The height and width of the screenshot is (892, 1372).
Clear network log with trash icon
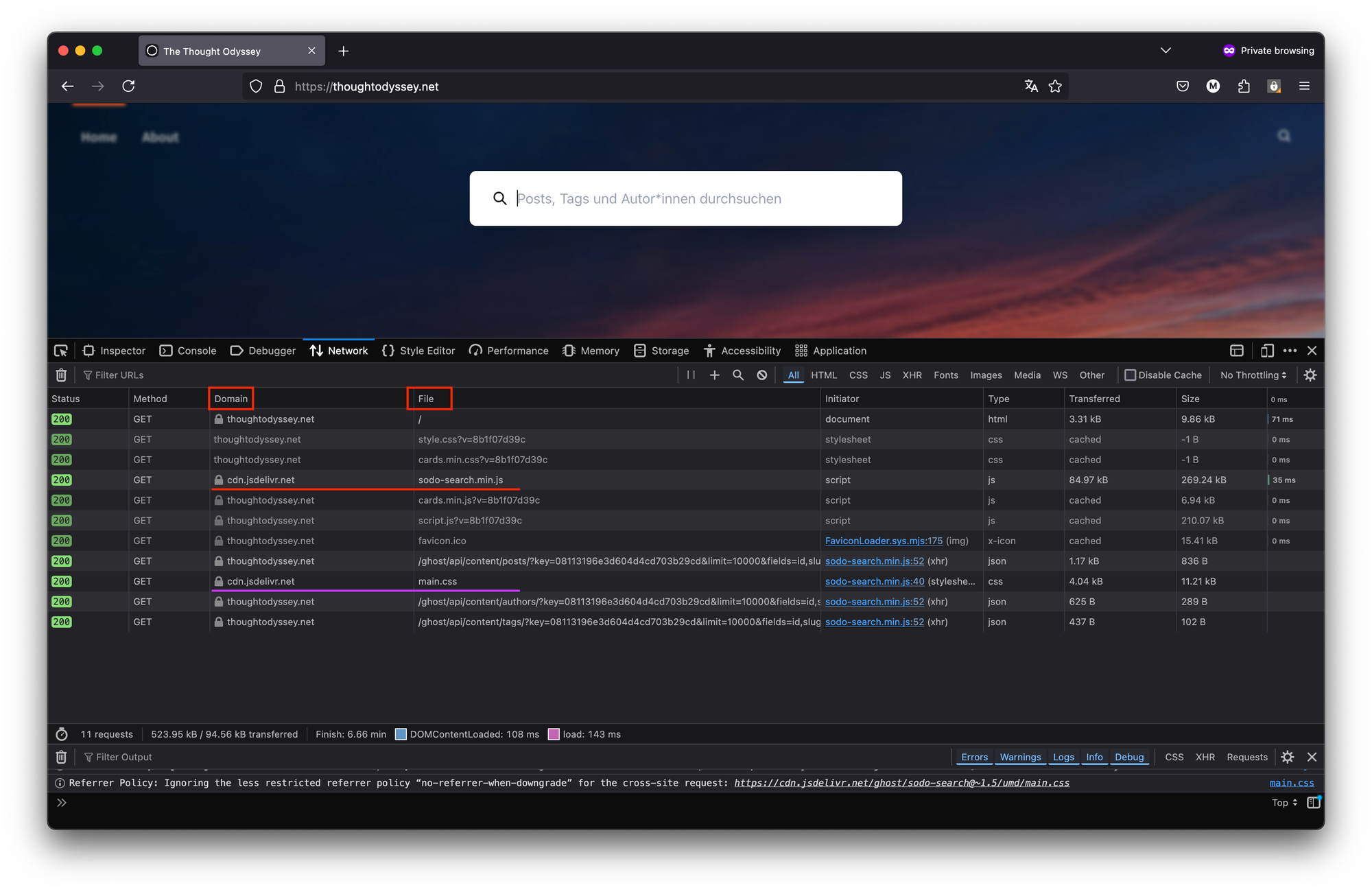[61, 375]
